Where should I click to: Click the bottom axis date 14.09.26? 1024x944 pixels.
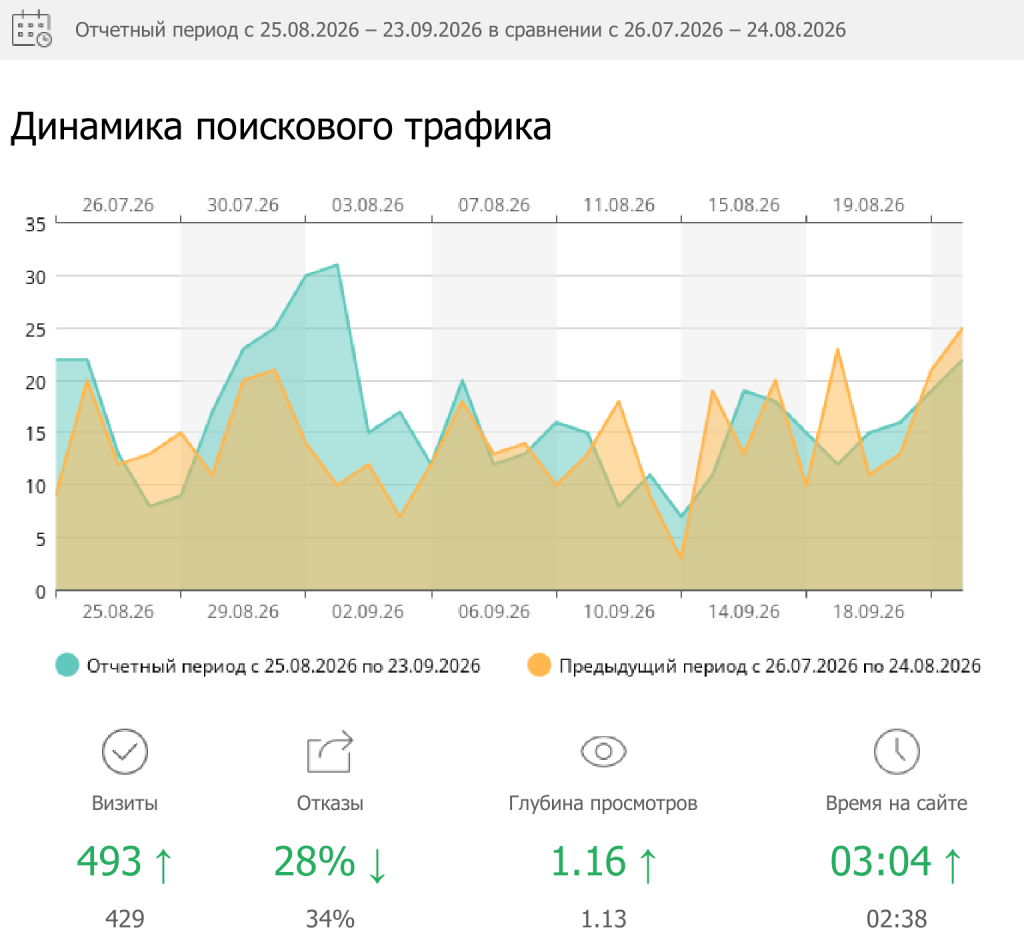click(x=744, y=612)
